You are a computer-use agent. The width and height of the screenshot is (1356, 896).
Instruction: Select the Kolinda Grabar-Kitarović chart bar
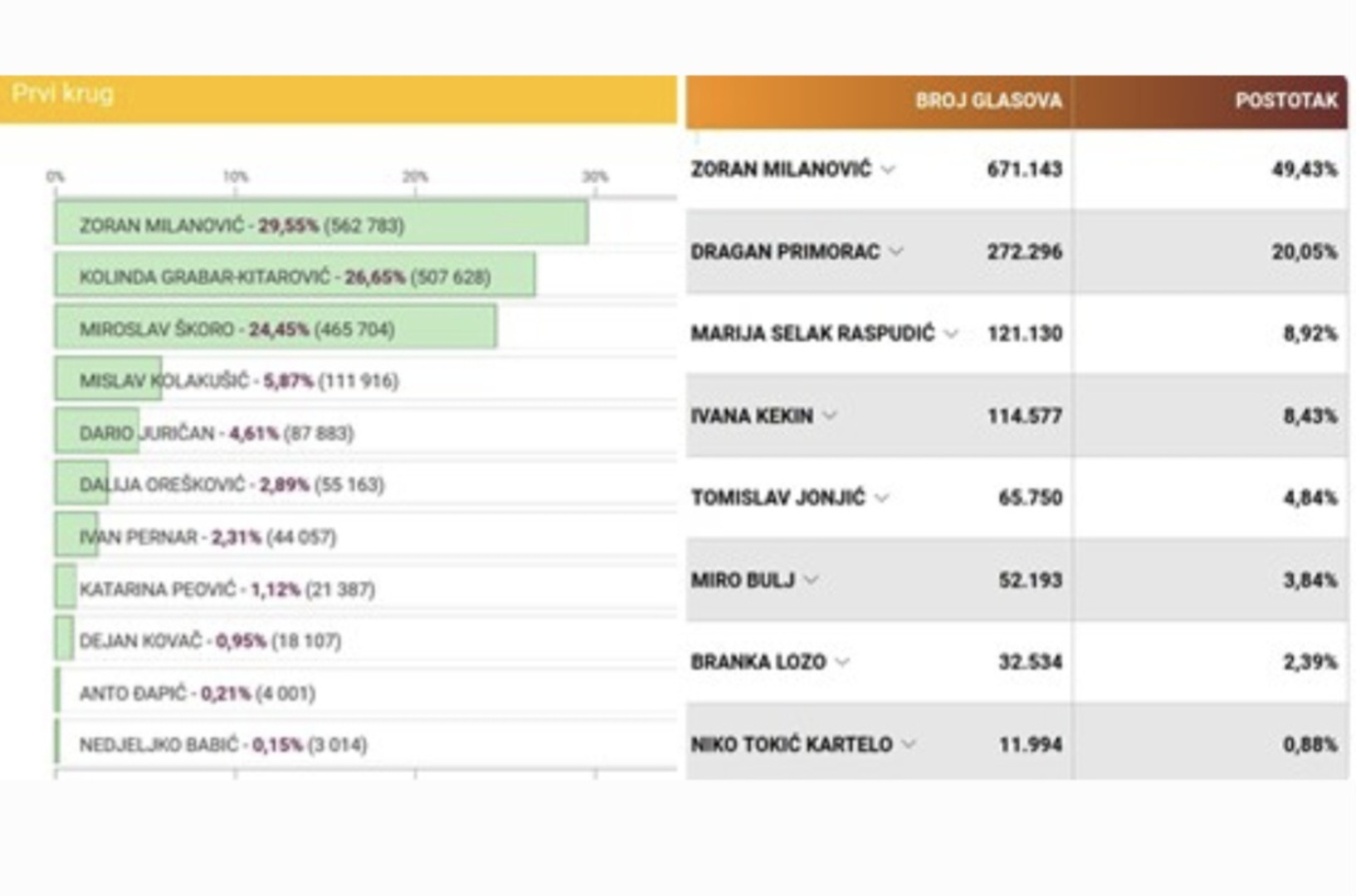point(295,276)
